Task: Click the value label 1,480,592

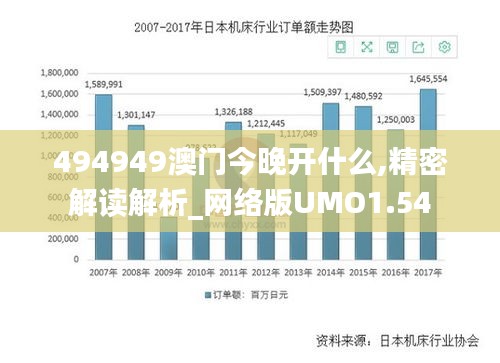Action: pos(363,96)
